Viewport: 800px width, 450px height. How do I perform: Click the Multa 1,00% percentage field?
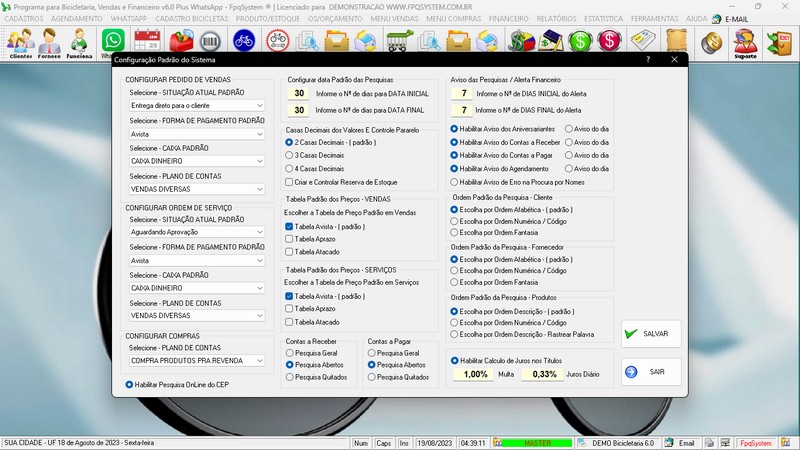tap(474, 374)
